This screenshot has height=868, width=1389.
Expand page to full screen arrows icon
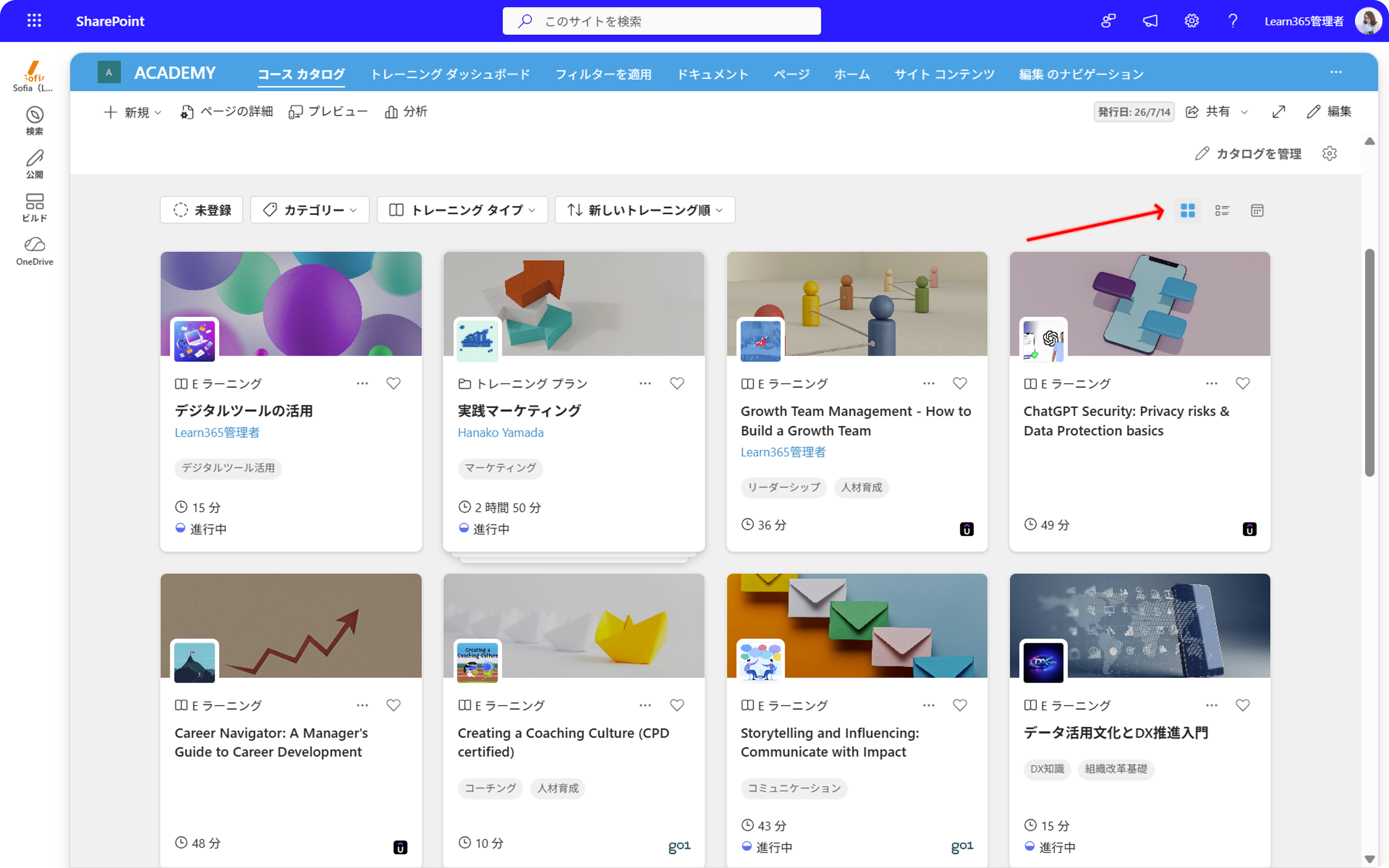pyautogui.click(x=1278, y=112)
